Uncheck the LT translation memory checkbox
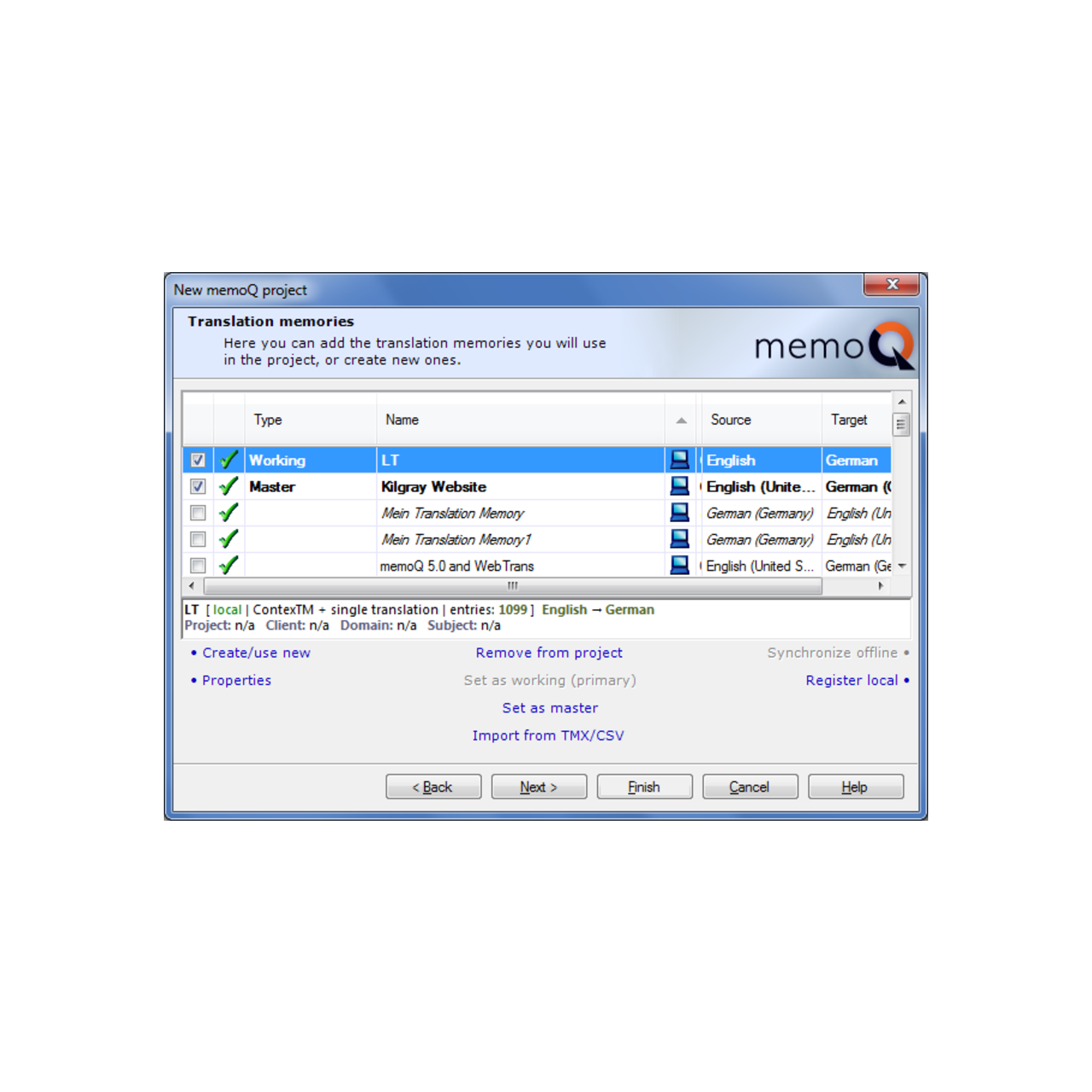Screen dimensions: 1092x1092 coord(197,459)
